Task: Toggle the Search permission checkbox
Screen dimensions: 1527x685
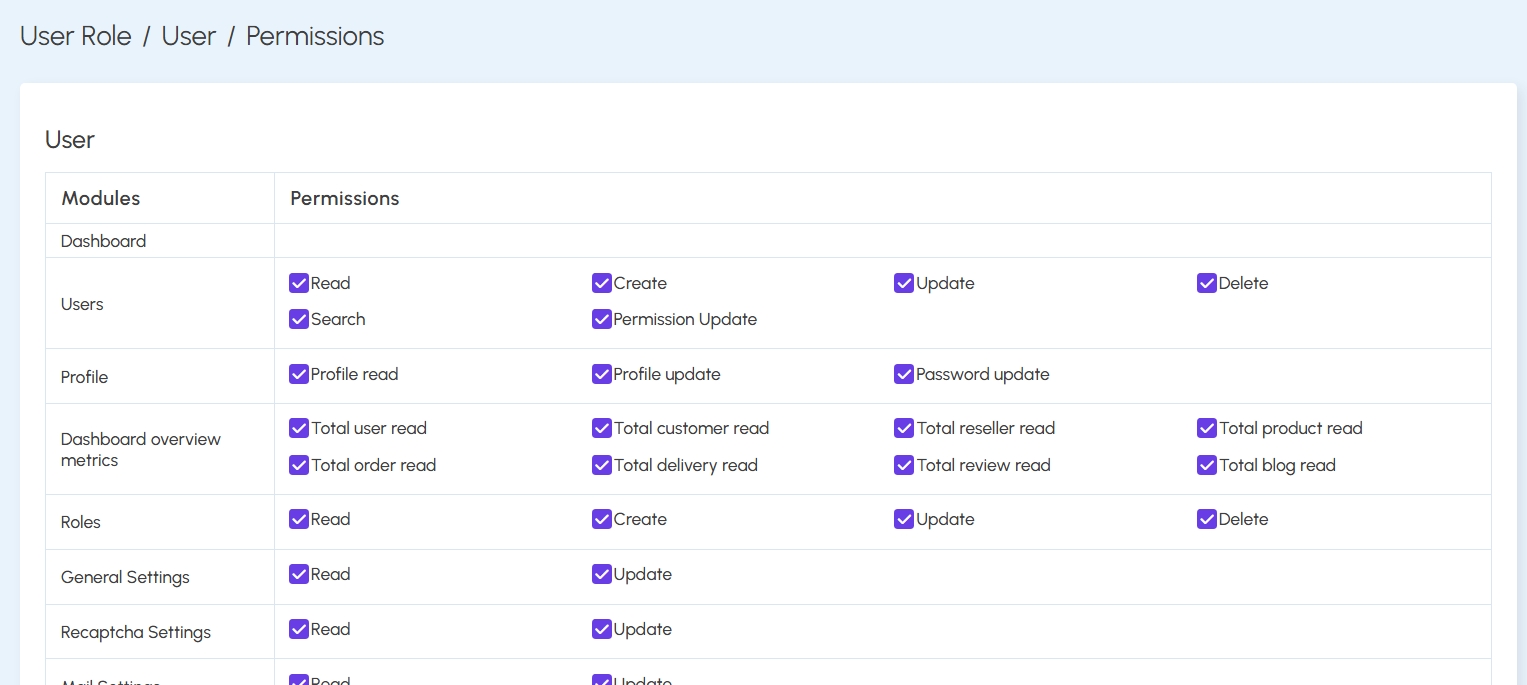Action: click(299, 319)
